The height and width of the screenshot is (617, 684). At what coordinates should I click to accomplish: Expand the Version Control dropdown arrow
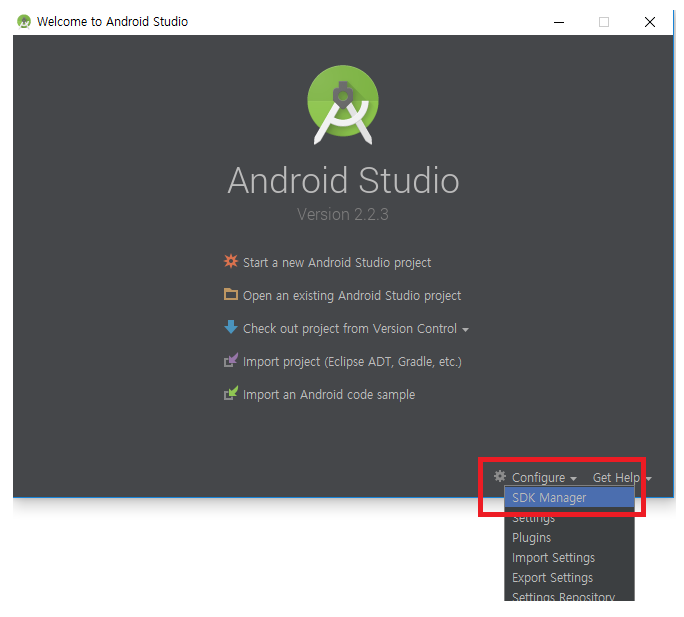[x=465, y=330]
